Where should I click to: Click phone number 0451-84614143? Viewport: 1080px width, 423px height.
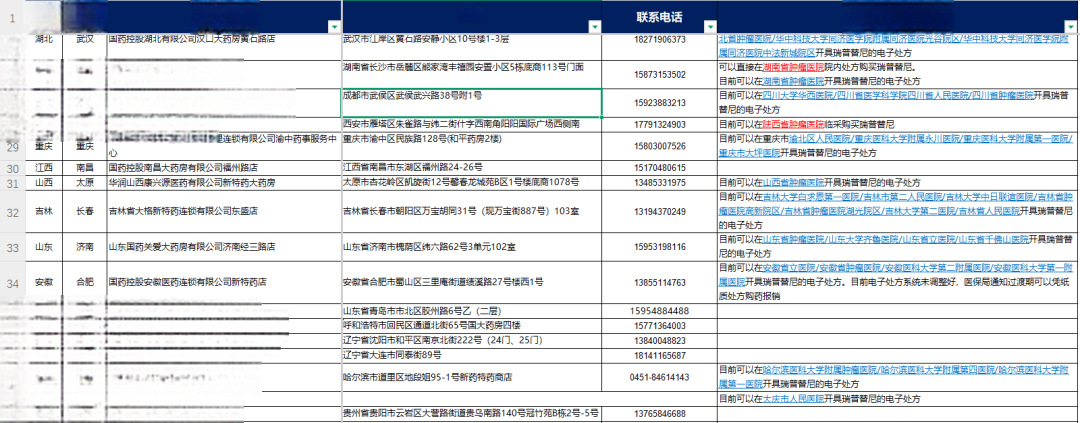point(660,378)
